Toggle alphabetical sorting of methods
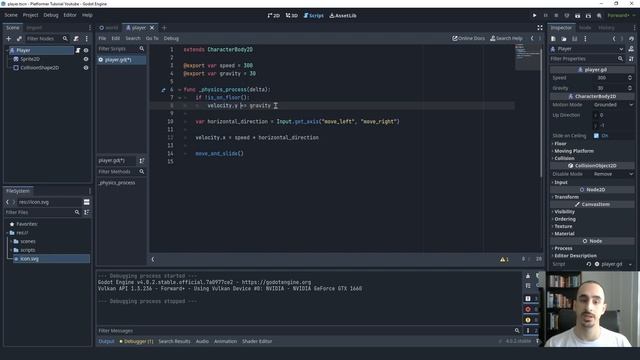640x360 pixels. (142, 161)
